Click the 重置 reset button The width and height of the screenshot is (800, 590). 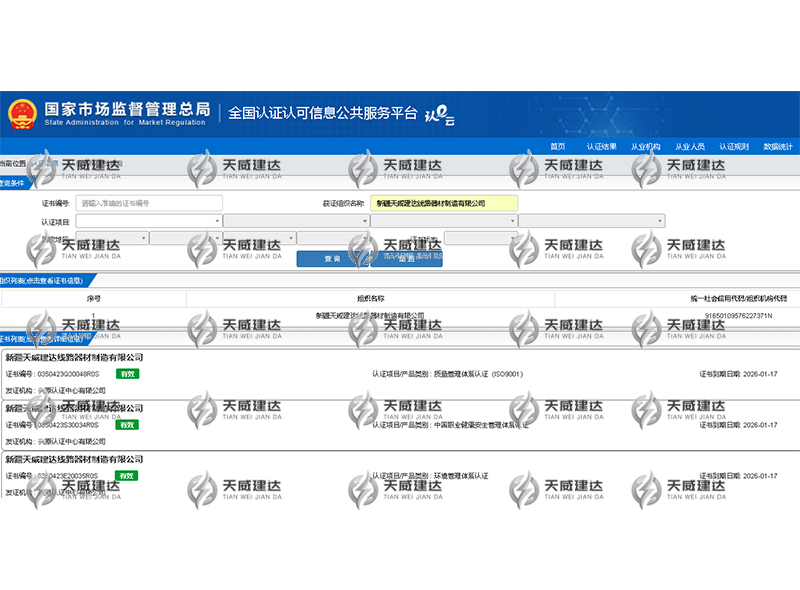(x=406, y=259)
